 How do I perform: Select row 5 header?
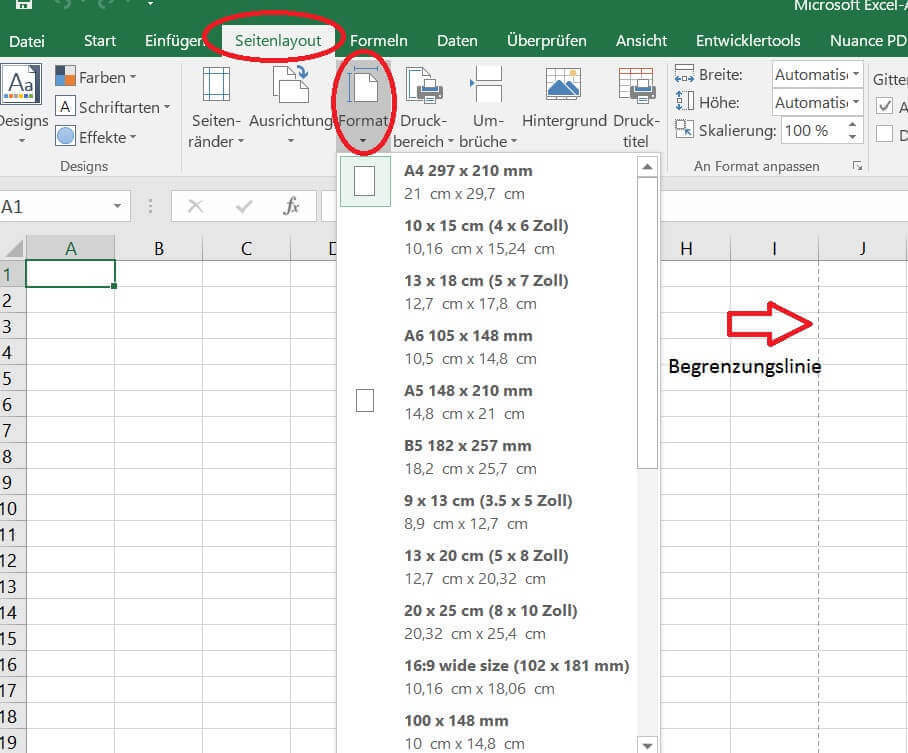[12, 378]
